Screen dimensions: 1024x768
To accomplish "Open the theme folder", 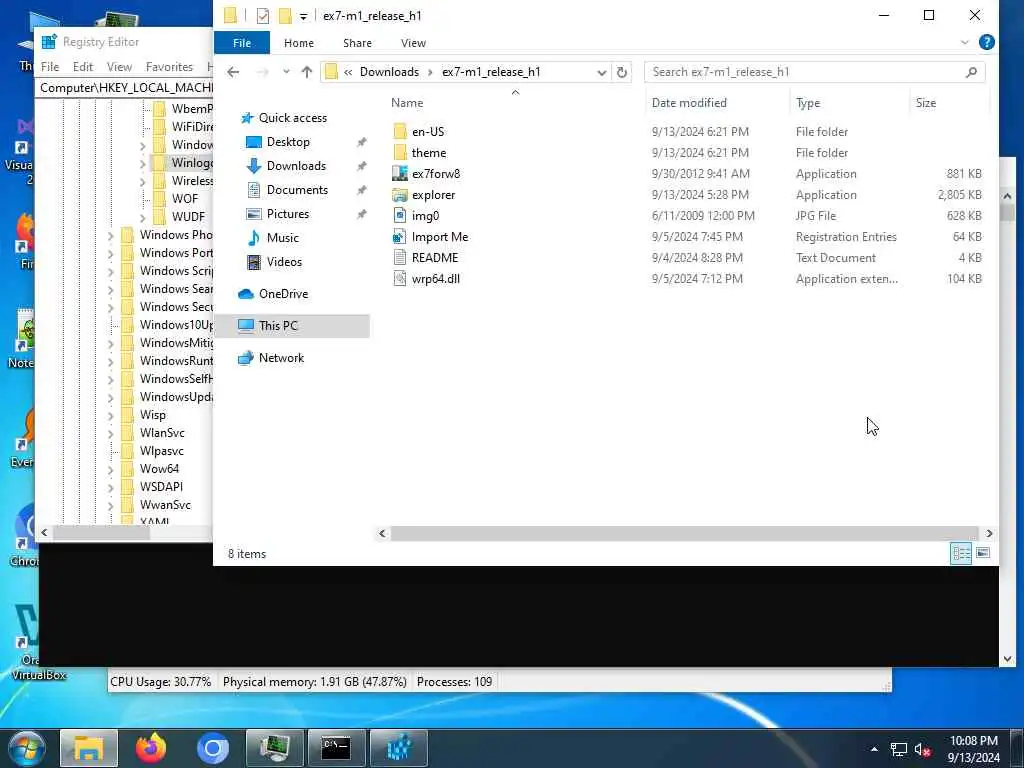I will coord(428,153).
